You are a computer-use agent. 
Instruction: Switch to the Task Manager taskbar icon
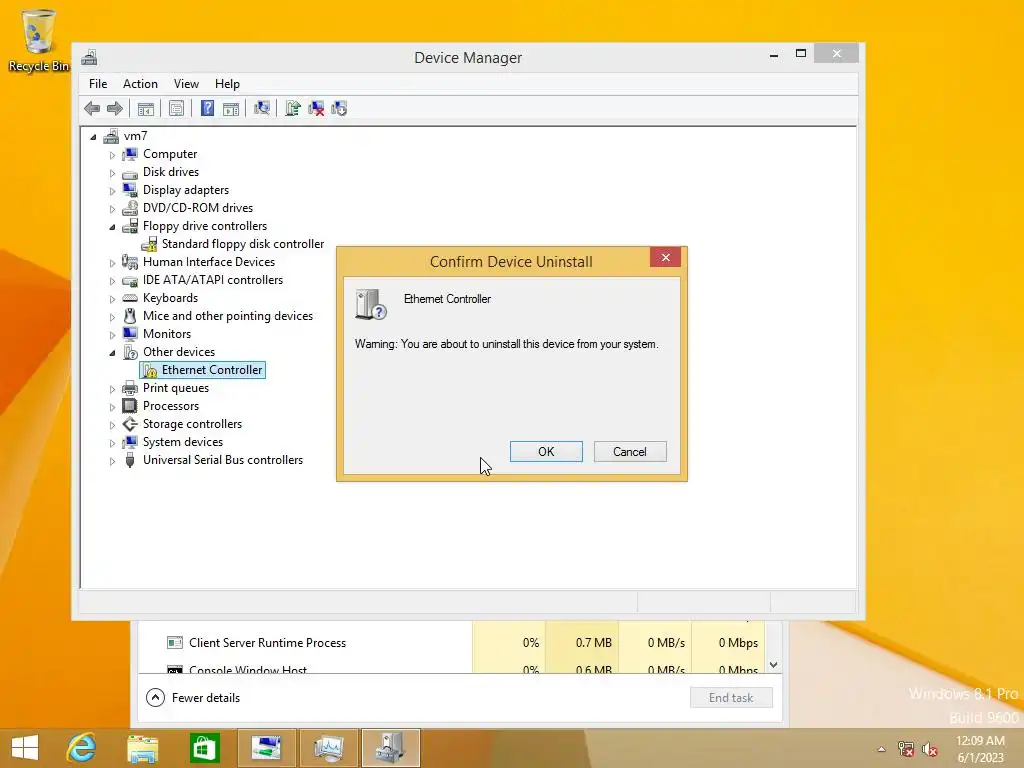[x=328, y=748]
